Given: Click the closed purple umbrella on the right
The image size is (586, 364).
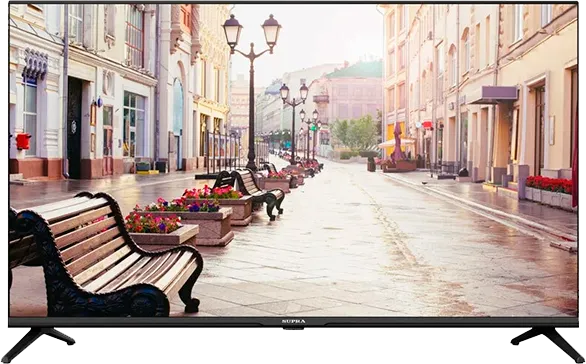Looking at the screenshot, I should (398, 142).
